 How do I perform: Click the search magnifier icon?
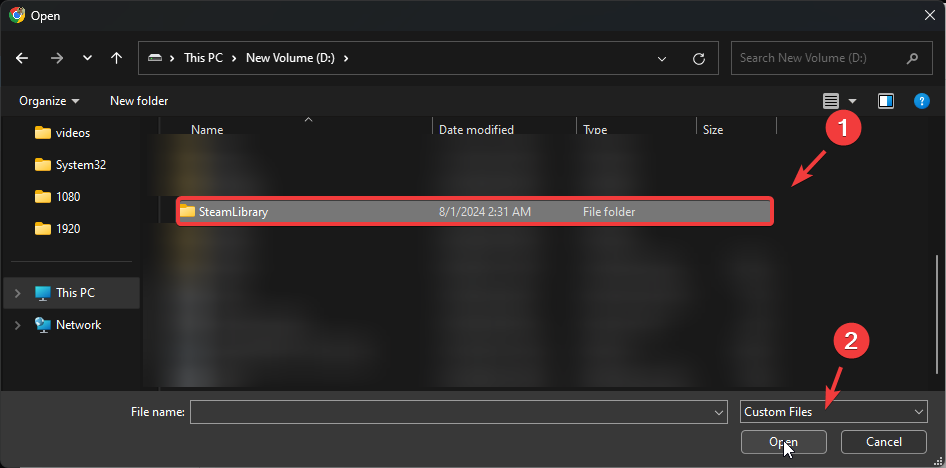tap(912, 58)
